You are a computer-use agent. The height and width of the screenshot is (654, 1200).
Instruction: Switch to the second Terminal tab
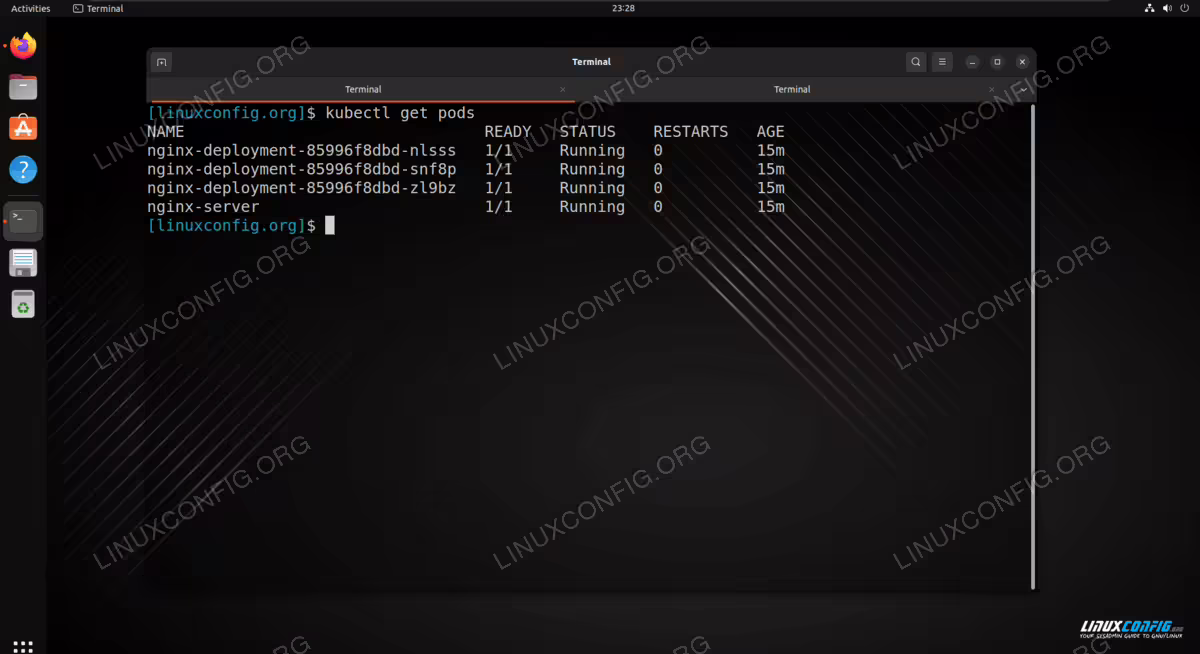coord(792,90)
